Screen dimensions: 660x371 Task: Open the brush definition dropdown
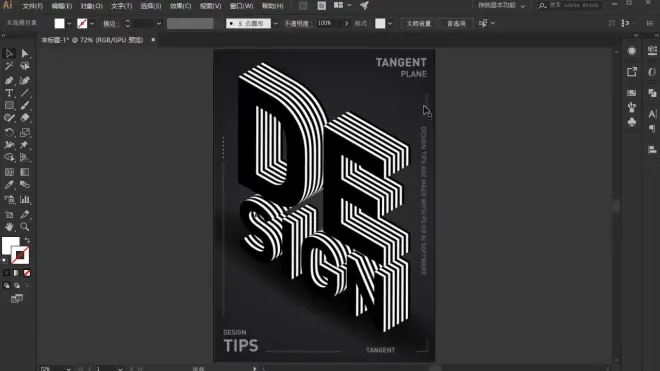point(275,24)
